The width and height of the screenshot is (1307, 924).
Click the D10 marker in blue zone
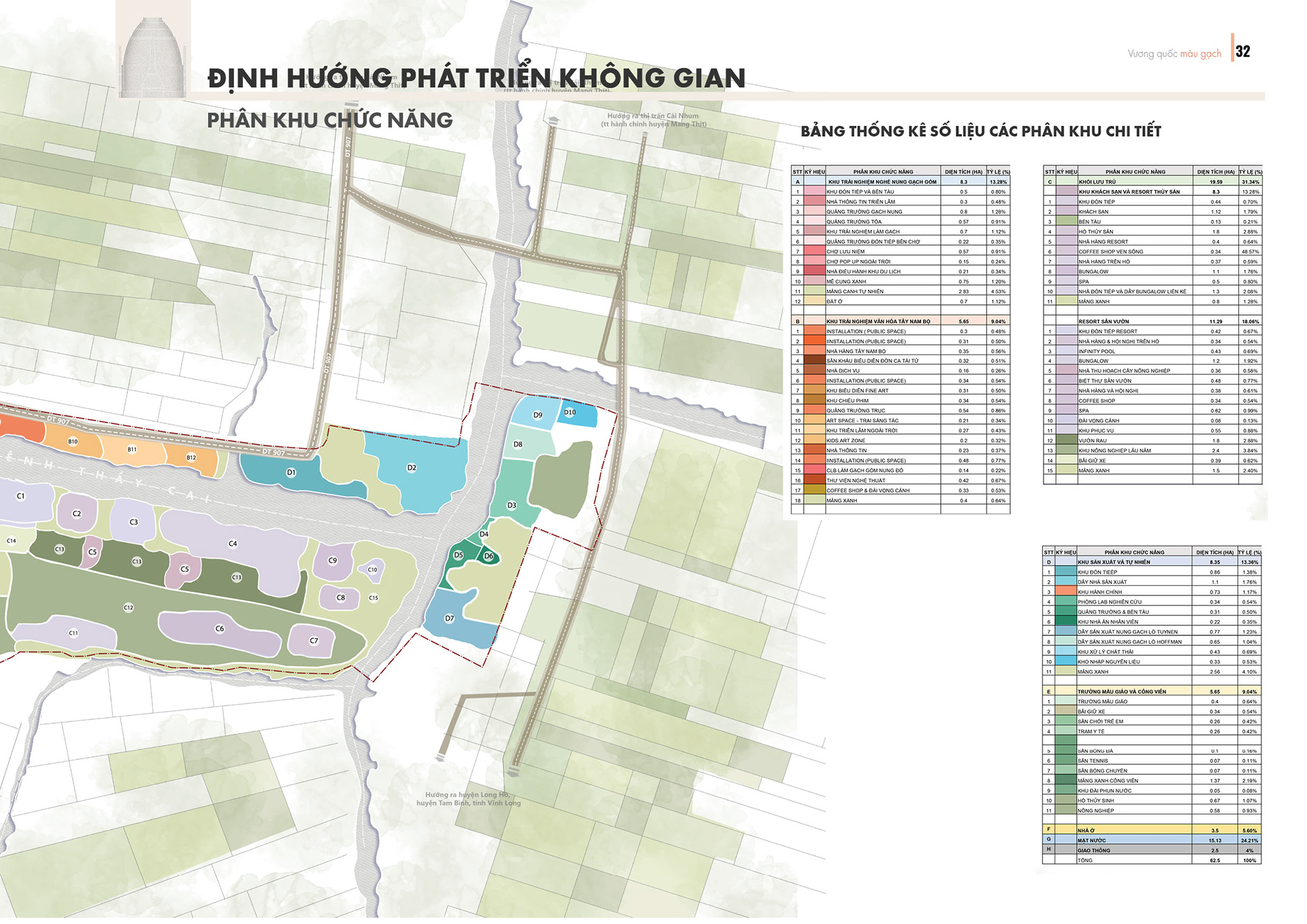(x=570, y=412)
